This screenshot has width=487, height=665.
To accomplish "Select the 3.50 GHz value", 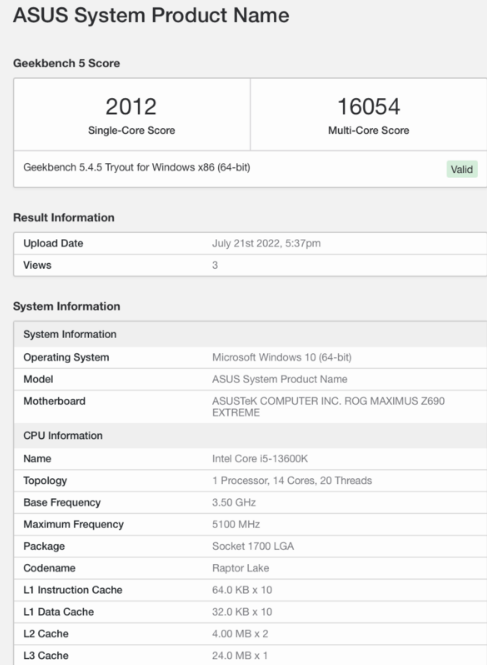I will click(234, 503).
